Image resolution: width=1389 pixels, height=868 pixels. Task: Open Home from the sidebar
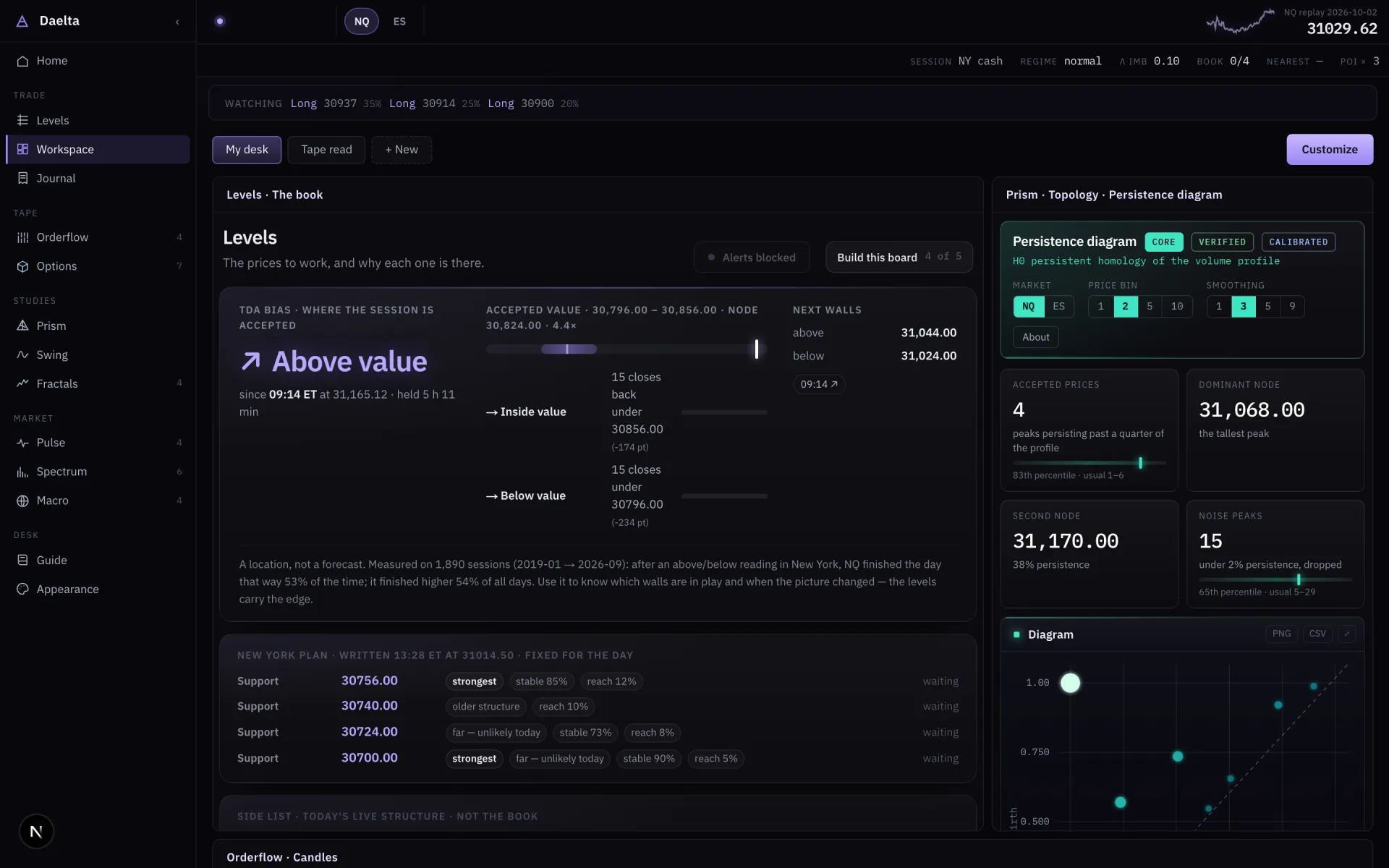point(98,61)
